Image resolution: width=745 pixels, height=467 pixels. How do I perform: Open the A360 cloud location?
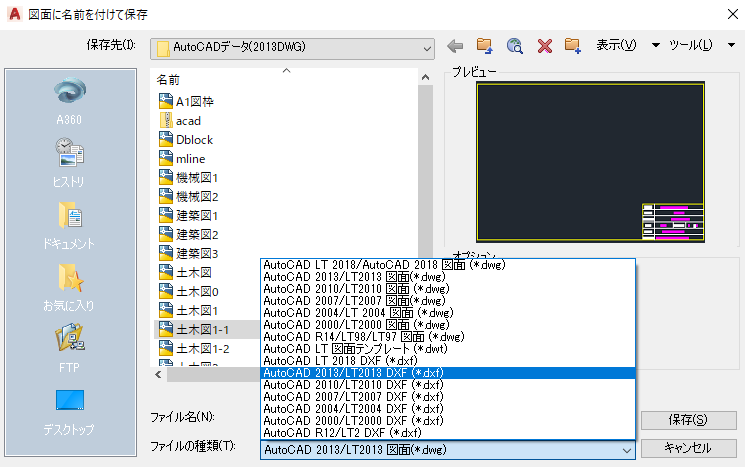pos(69,101)
